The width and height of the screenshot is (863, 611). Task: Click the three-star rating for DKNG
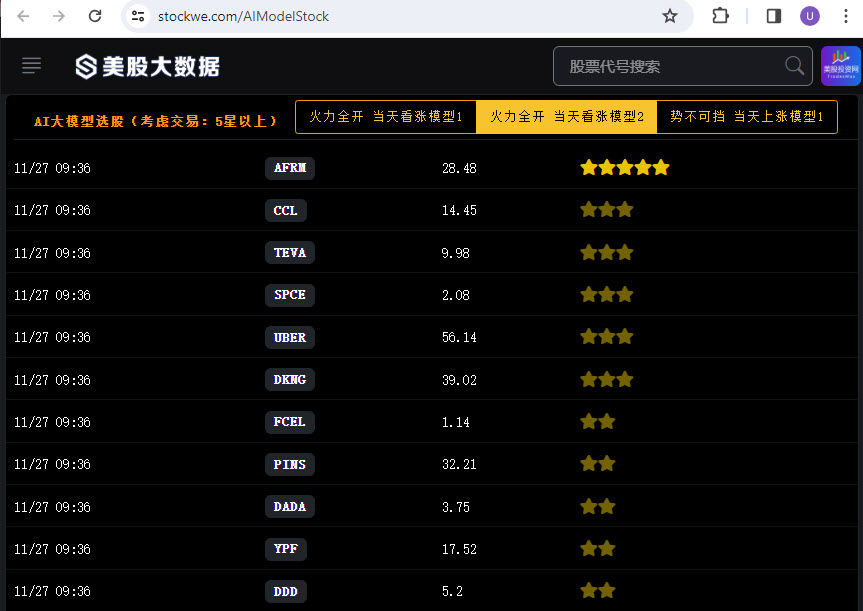click(607, 379)
